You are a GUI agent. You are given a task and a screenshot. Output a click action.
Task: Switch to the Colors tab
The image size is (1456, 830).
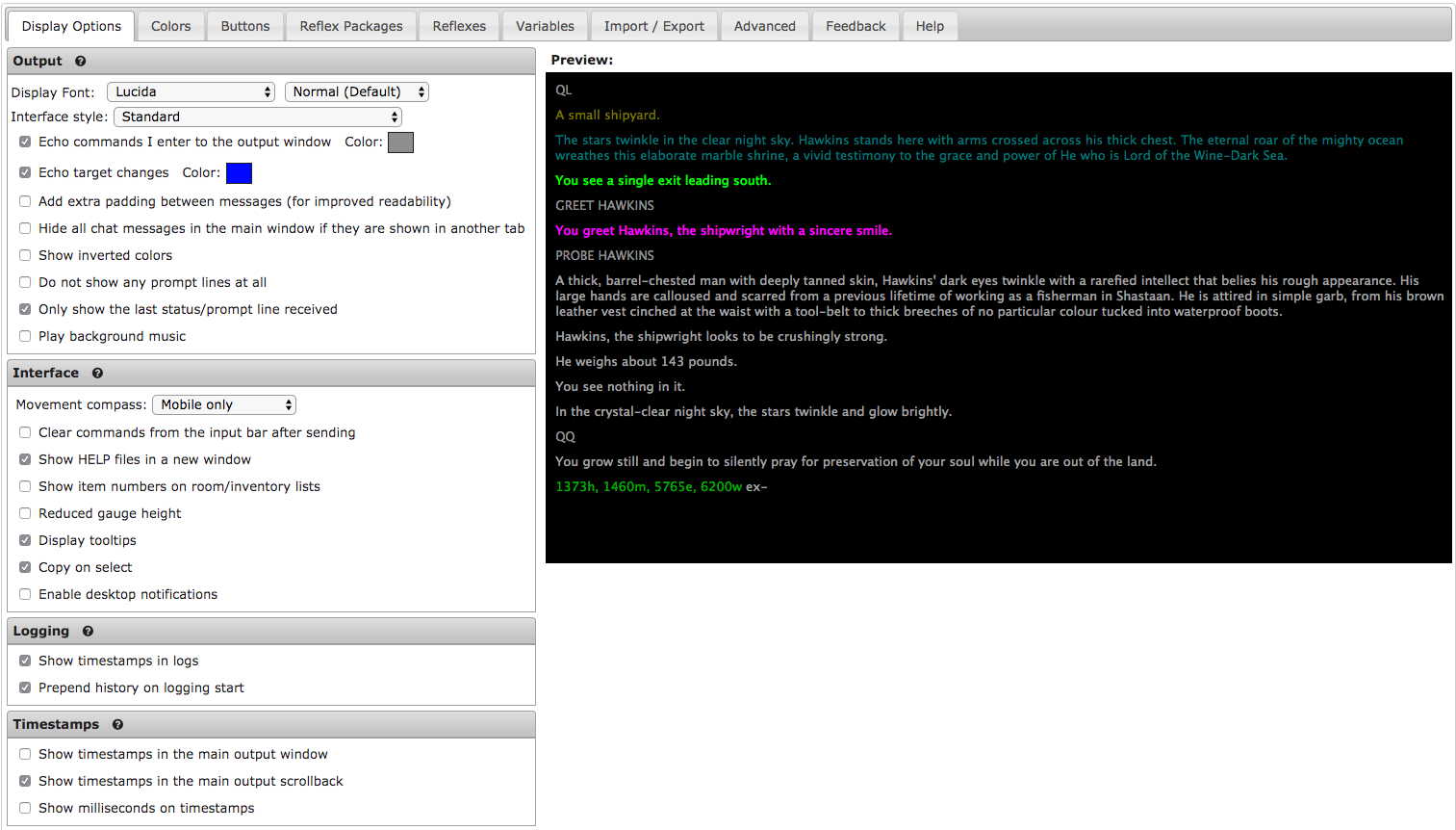[x=170, y=26]
